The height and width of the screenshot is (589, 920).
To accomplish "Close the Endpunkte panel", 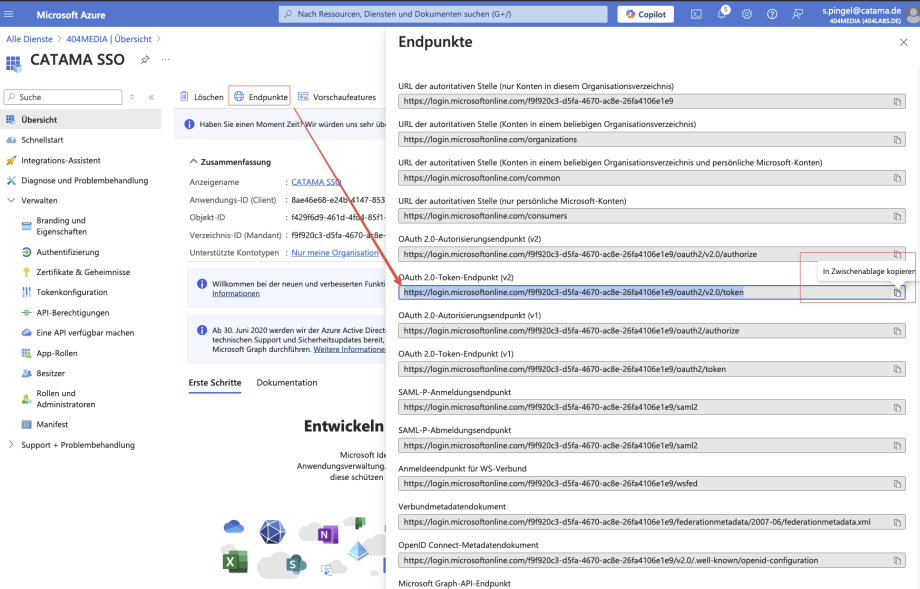I will [x=903, y=42].
